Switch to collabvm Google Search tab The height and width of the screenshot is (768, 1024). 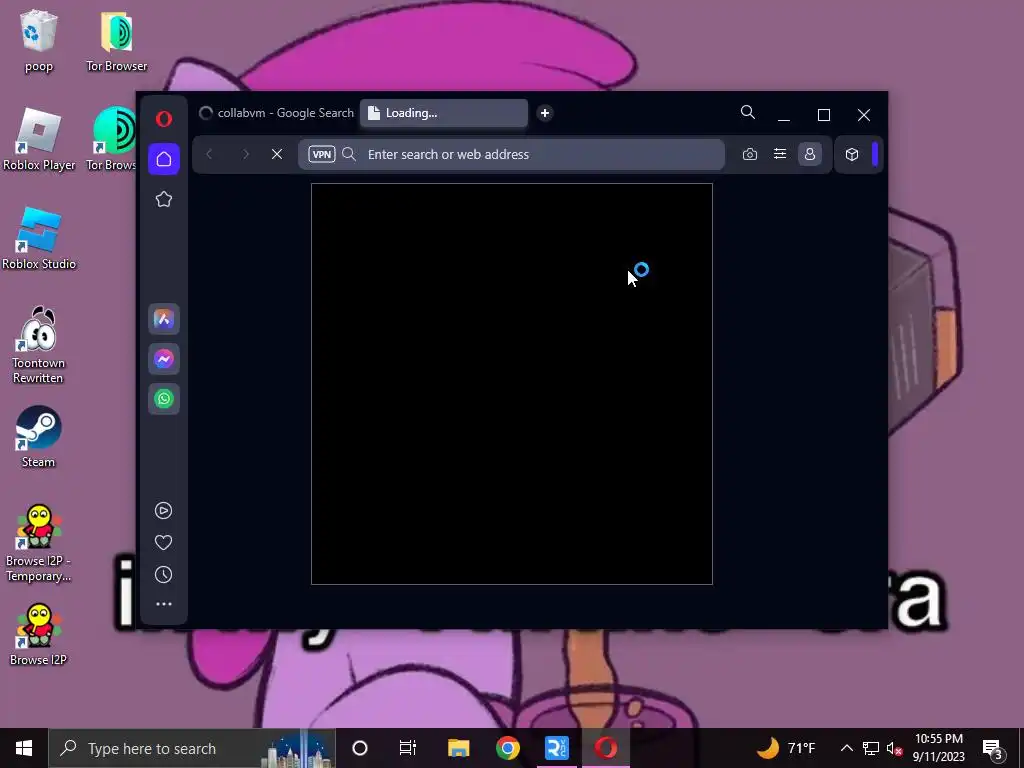coord(277,113)
